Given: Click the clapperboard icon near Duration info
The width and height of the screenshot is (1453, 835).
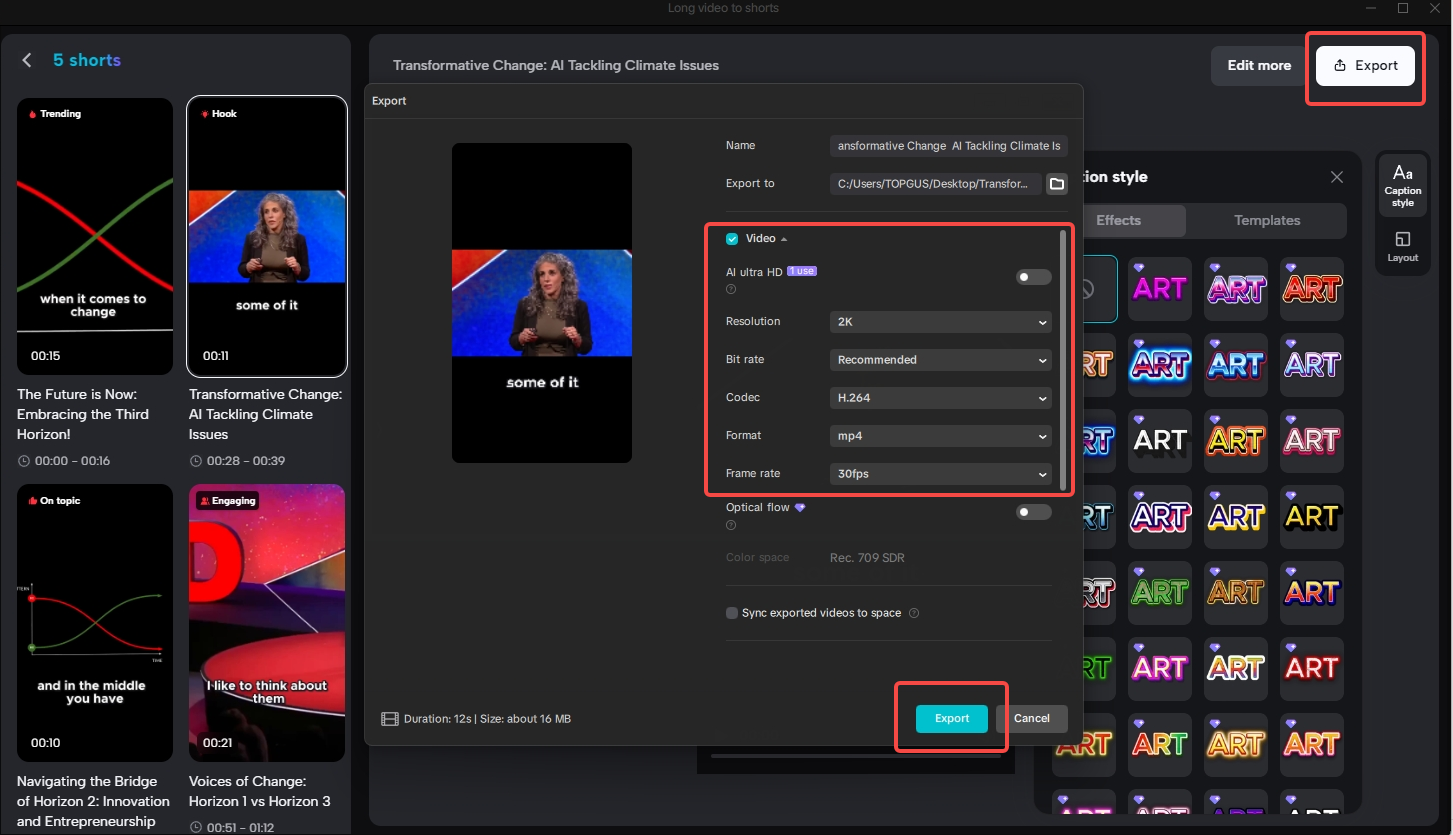Looking at the screenshot, I should [389, 718].
